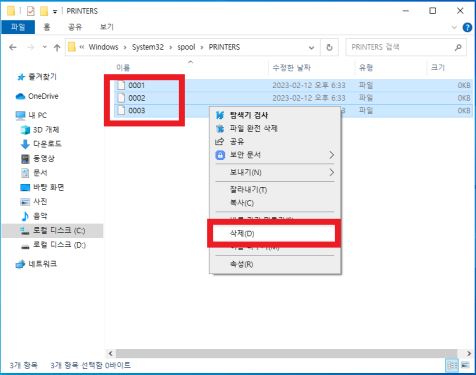Click spool in the address path
Screen dimensions: 476x375
point(186,47)
